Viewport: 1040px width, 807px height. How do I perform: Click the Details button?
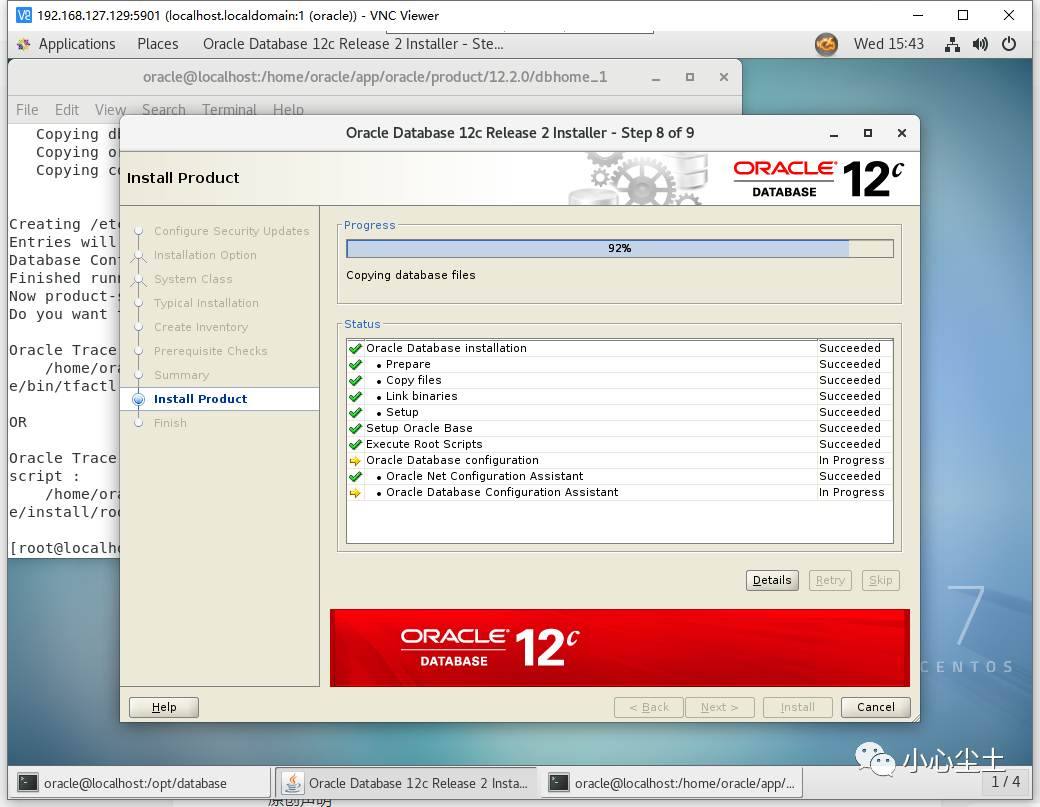[x=772, y=580]
